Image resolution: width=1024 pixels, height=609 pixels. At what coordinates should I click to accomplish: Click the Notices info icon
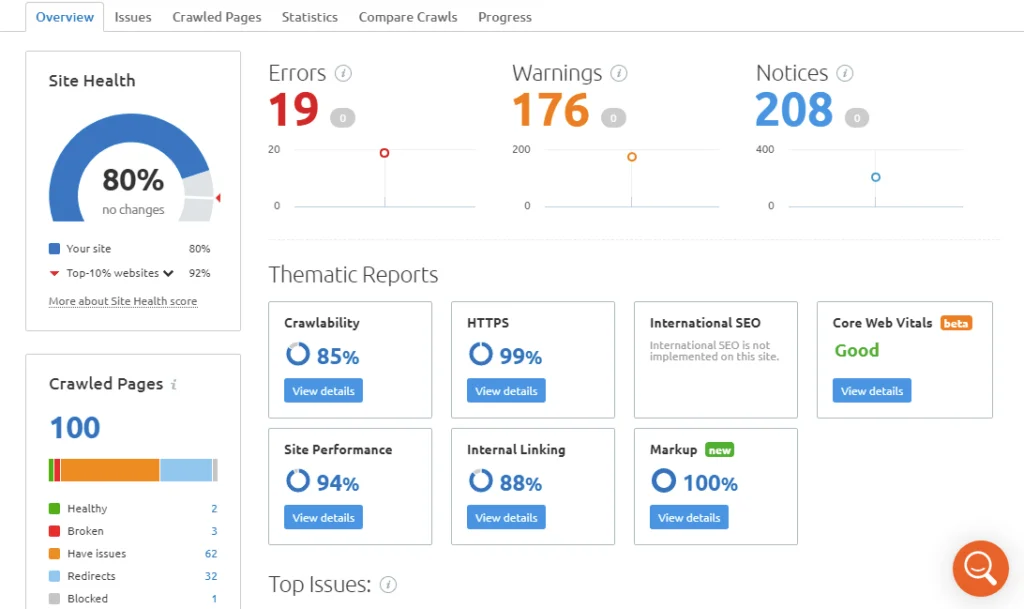(845, 73)
